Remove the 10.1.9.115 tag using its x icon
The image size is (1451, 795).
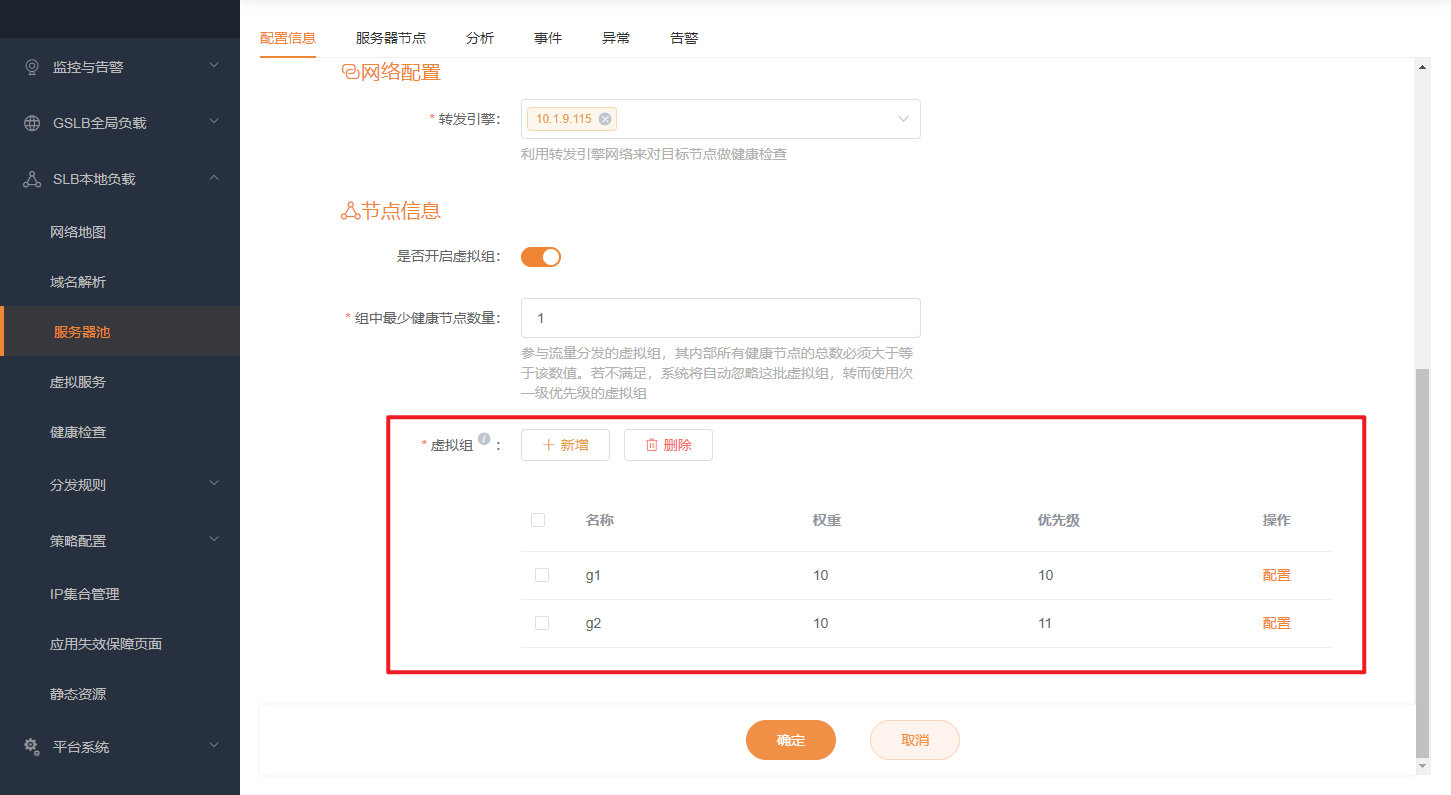click(x=605, y=119)
